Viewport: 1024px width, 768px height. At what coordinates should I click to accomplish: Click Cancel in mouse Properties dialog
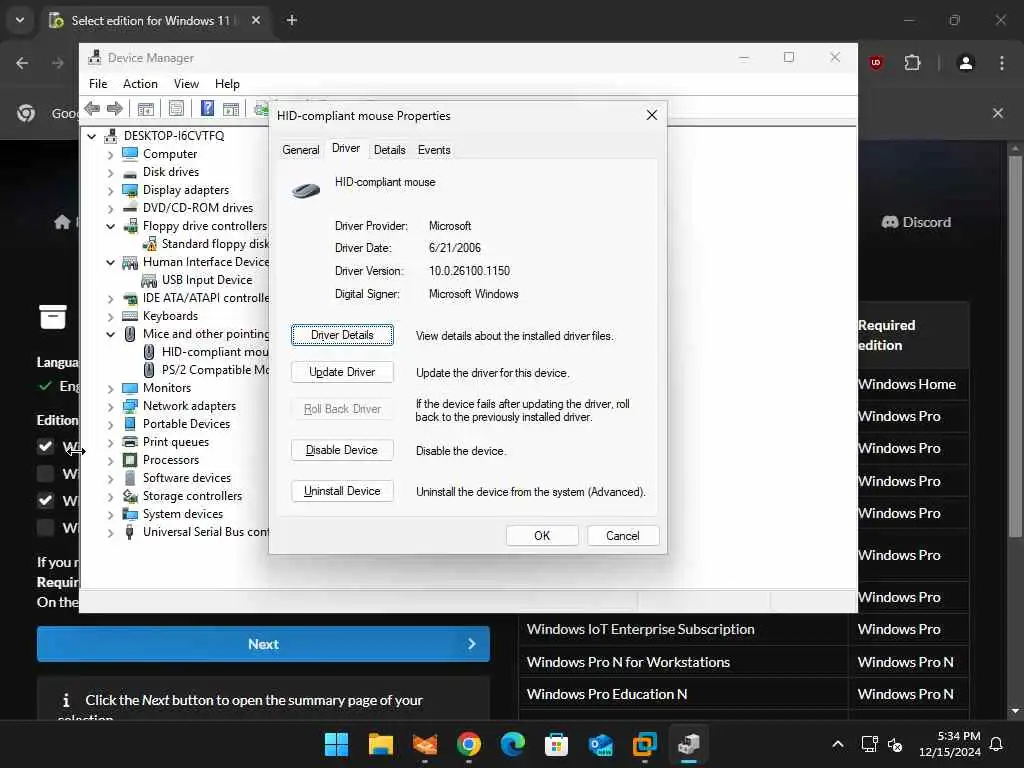point(623,536)
